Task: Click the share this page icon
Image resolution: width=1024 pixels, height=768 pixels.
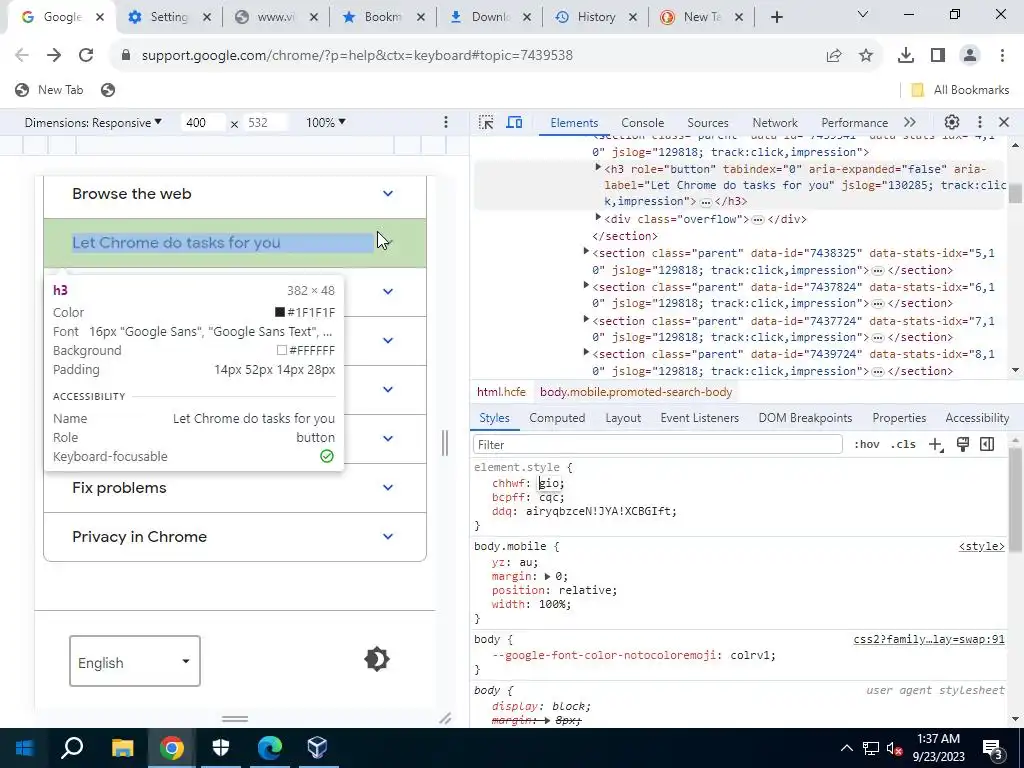Action: click(x=834, y=56)
